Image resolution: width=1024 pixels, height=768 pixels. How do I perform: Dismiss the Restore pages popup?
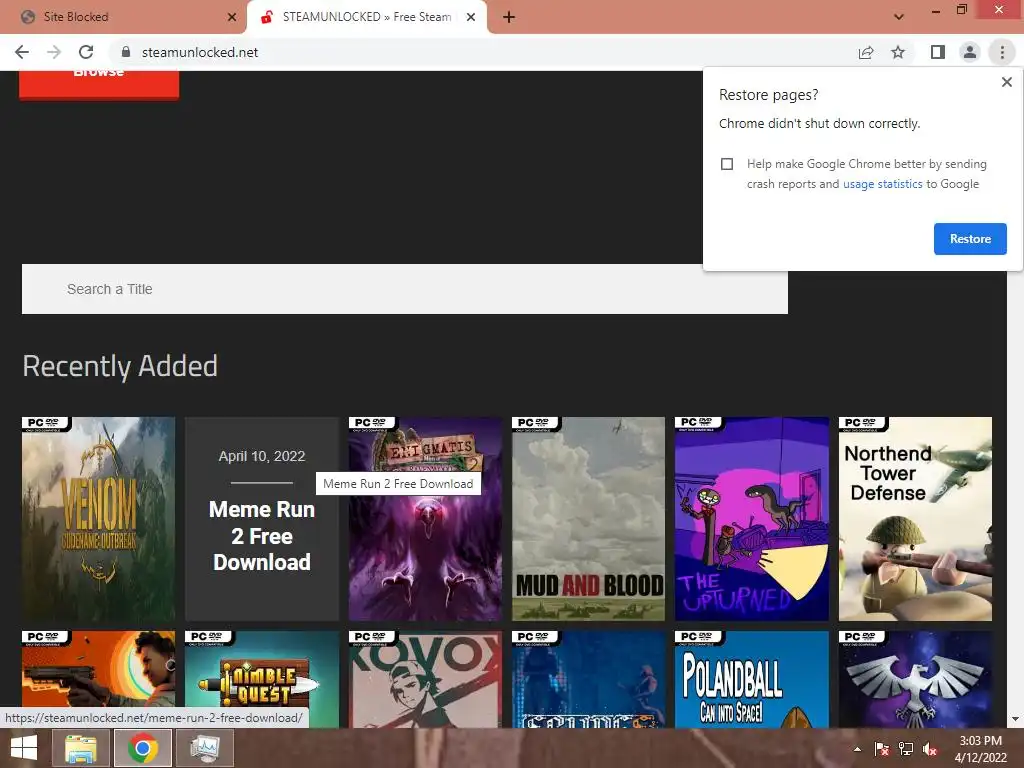click(1006, 82)
